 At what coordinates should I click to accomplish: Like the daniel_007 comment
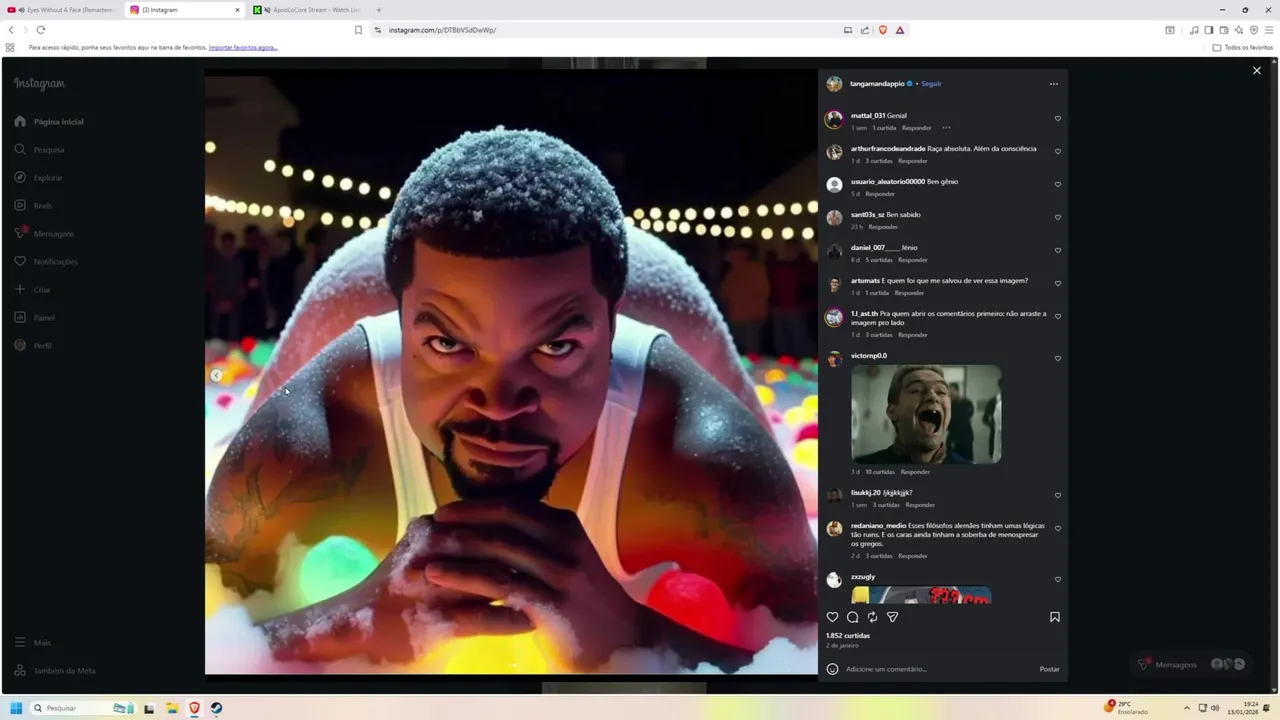click(x=1058, y=250)
